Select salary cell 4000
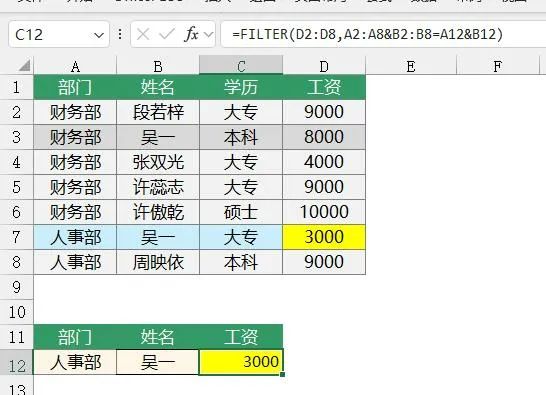Image resolution: width=546 pixels, height=395 pixels. [x=324, y=162]
